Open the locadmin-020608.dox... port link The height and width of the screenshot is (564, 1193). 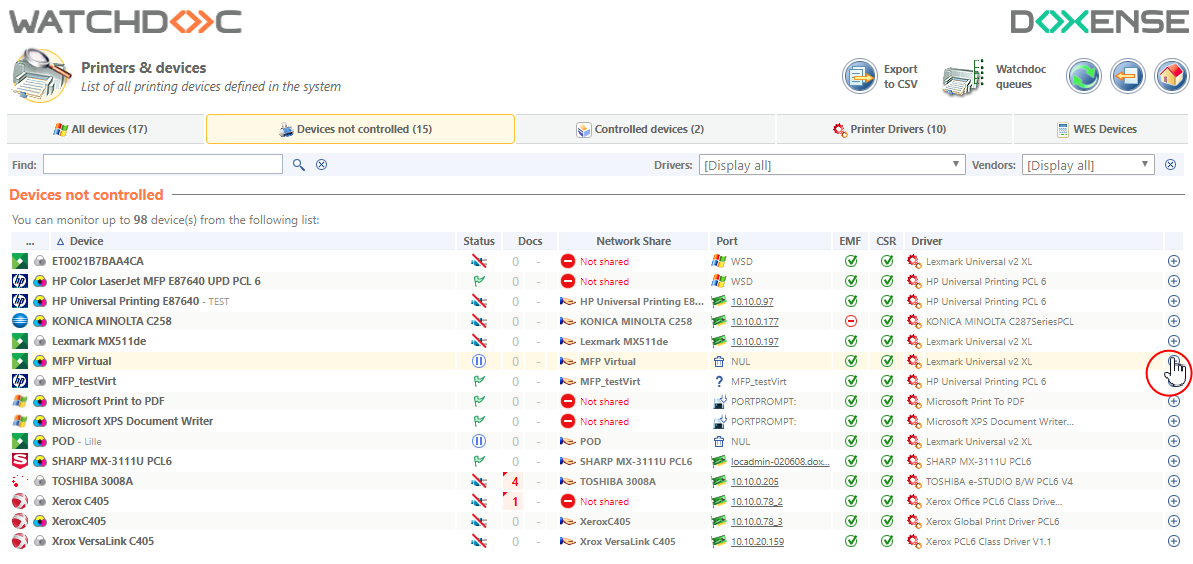tap(780, 461)
